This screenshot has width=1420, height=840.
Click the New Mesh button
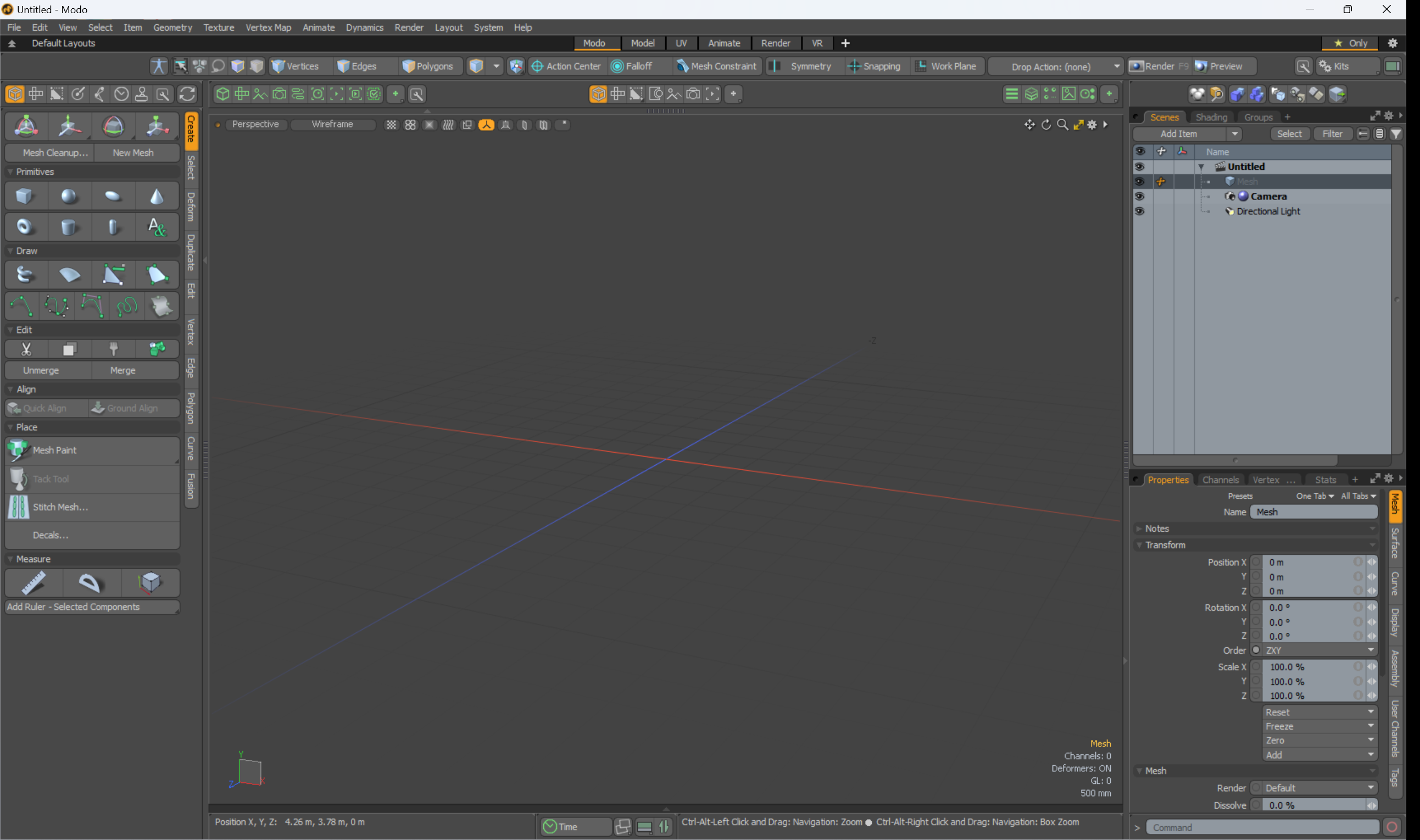(x=133, y=152)
